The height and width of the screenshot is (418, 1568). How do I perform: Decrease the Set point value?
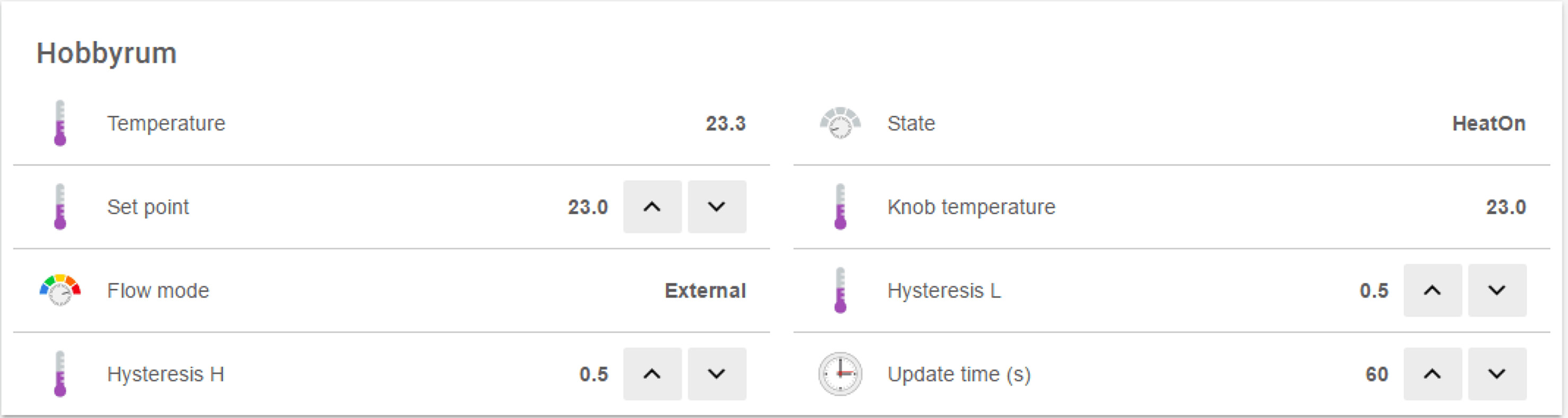point(717,207)
